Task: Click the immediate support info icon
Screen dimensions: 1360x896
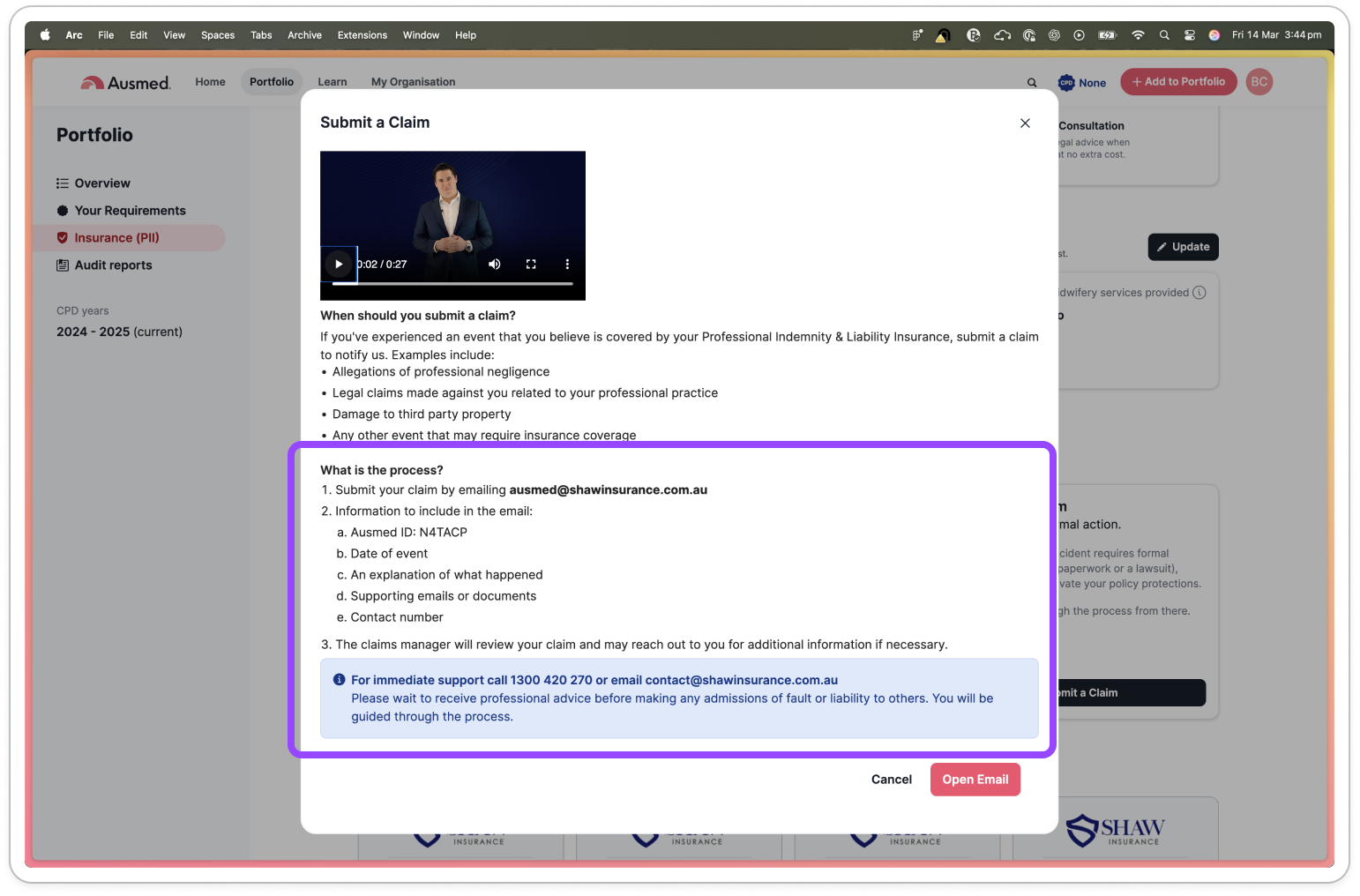Action: pos(339,680)
